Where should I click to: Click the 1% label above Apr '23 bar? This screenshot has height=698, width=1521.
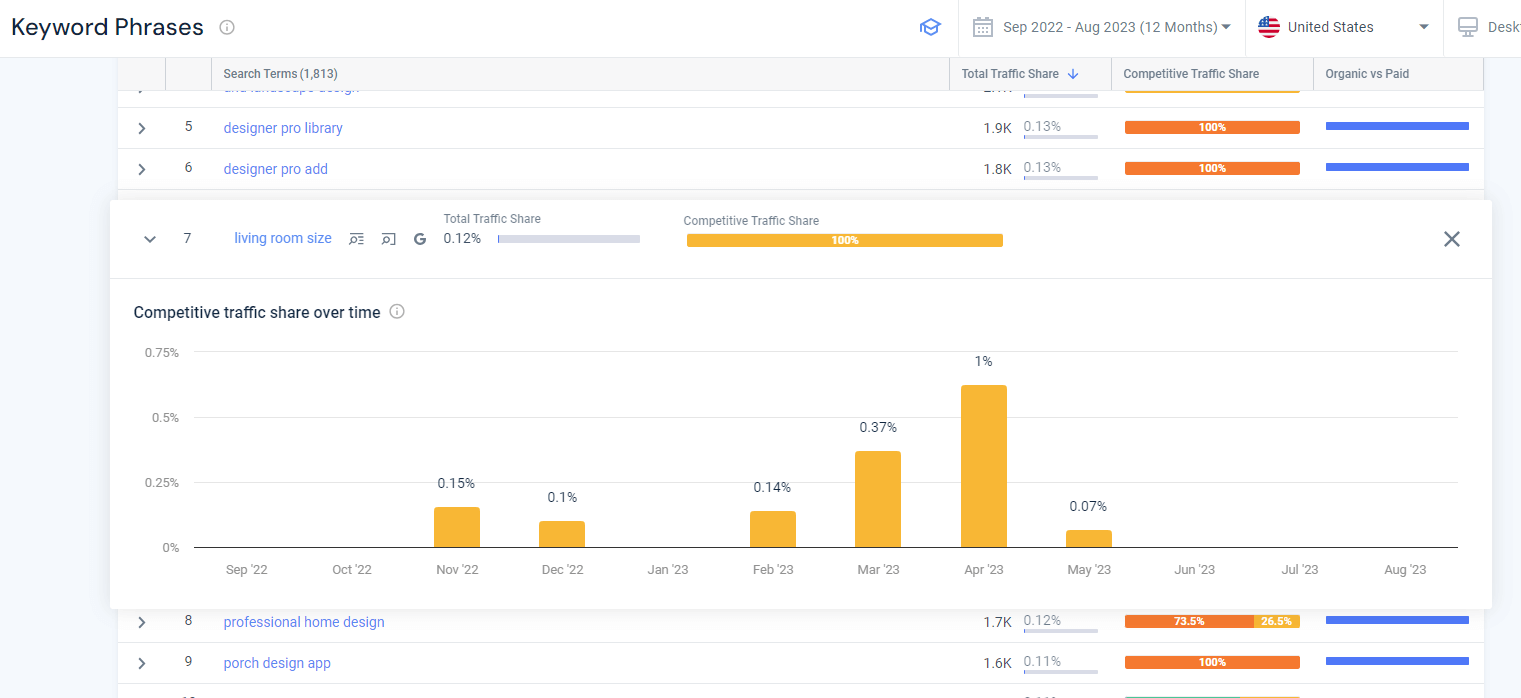point(984,361)
